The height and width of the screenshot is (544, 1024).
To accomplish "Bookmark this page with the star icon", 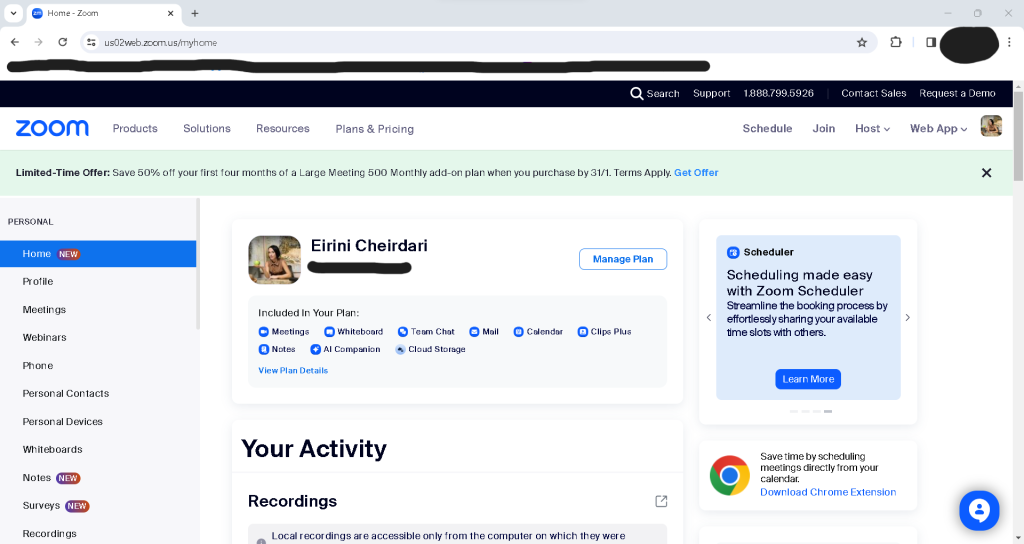I will coord(861,42).
